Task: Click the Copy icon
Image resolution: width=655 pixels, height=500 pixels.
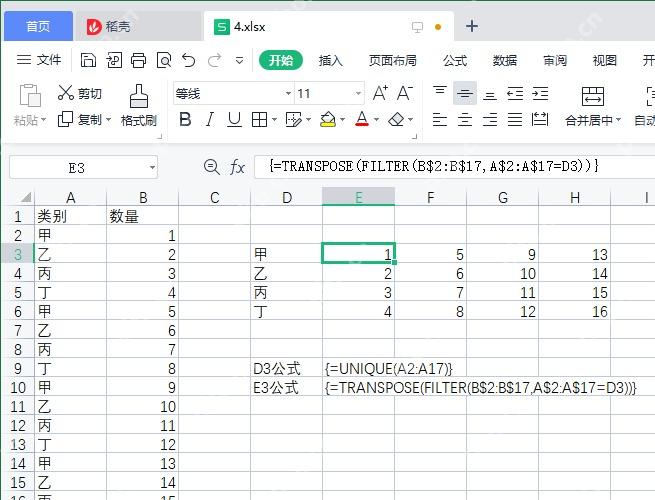Action: tap(65, 119)
